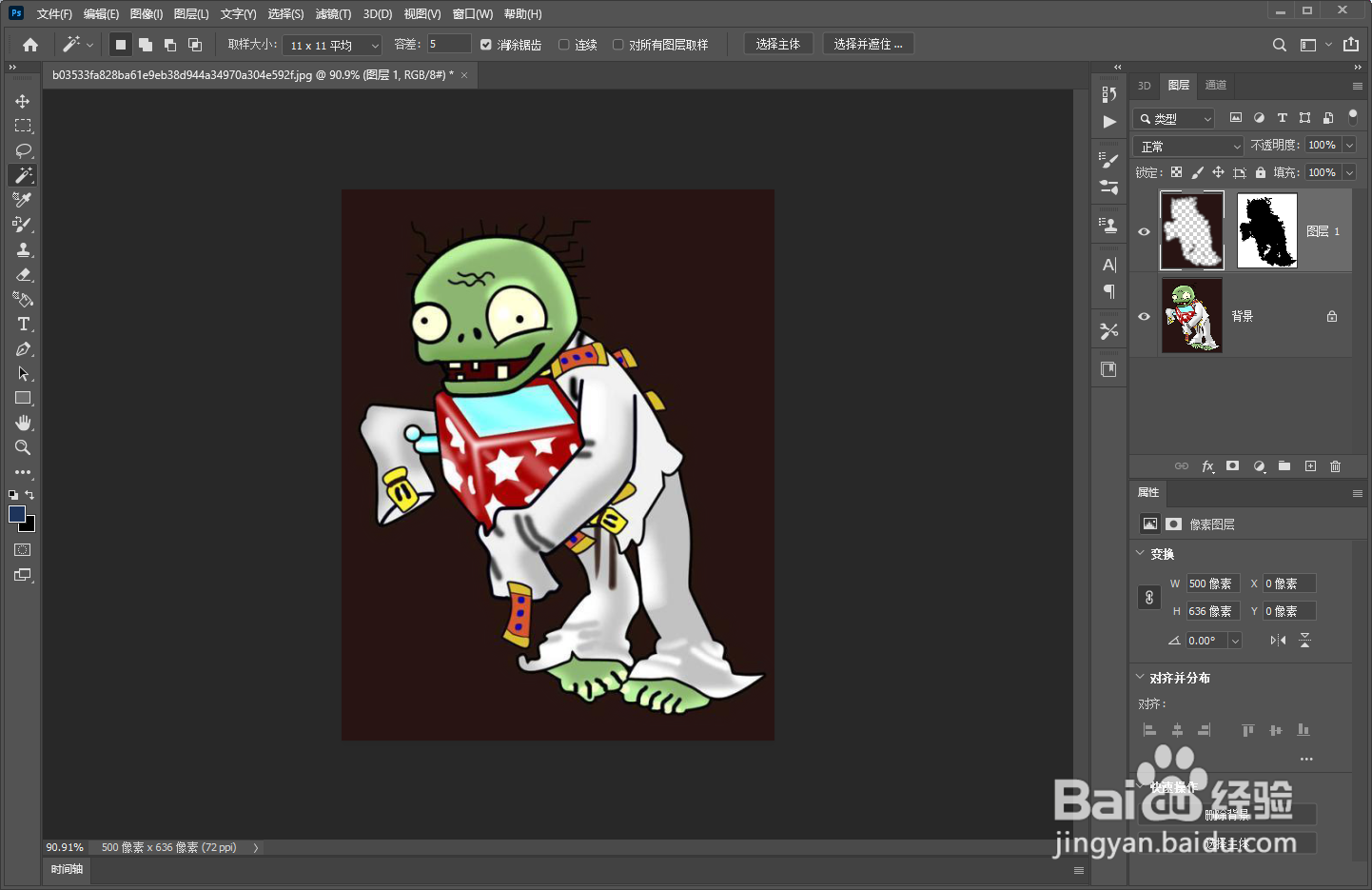The image size is (1372, 890).
Task: Choose Subtract from Selection mode icon
Action: [170, 45]
